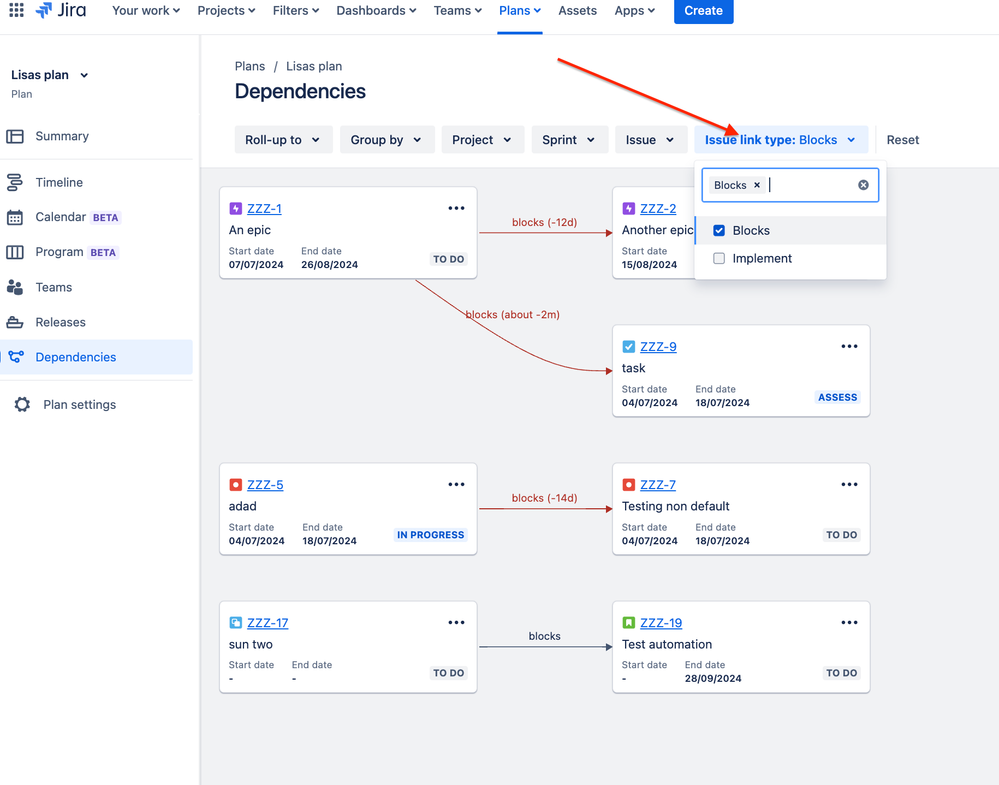Click the Lisas plan breadcrumb link

[314, 66]
